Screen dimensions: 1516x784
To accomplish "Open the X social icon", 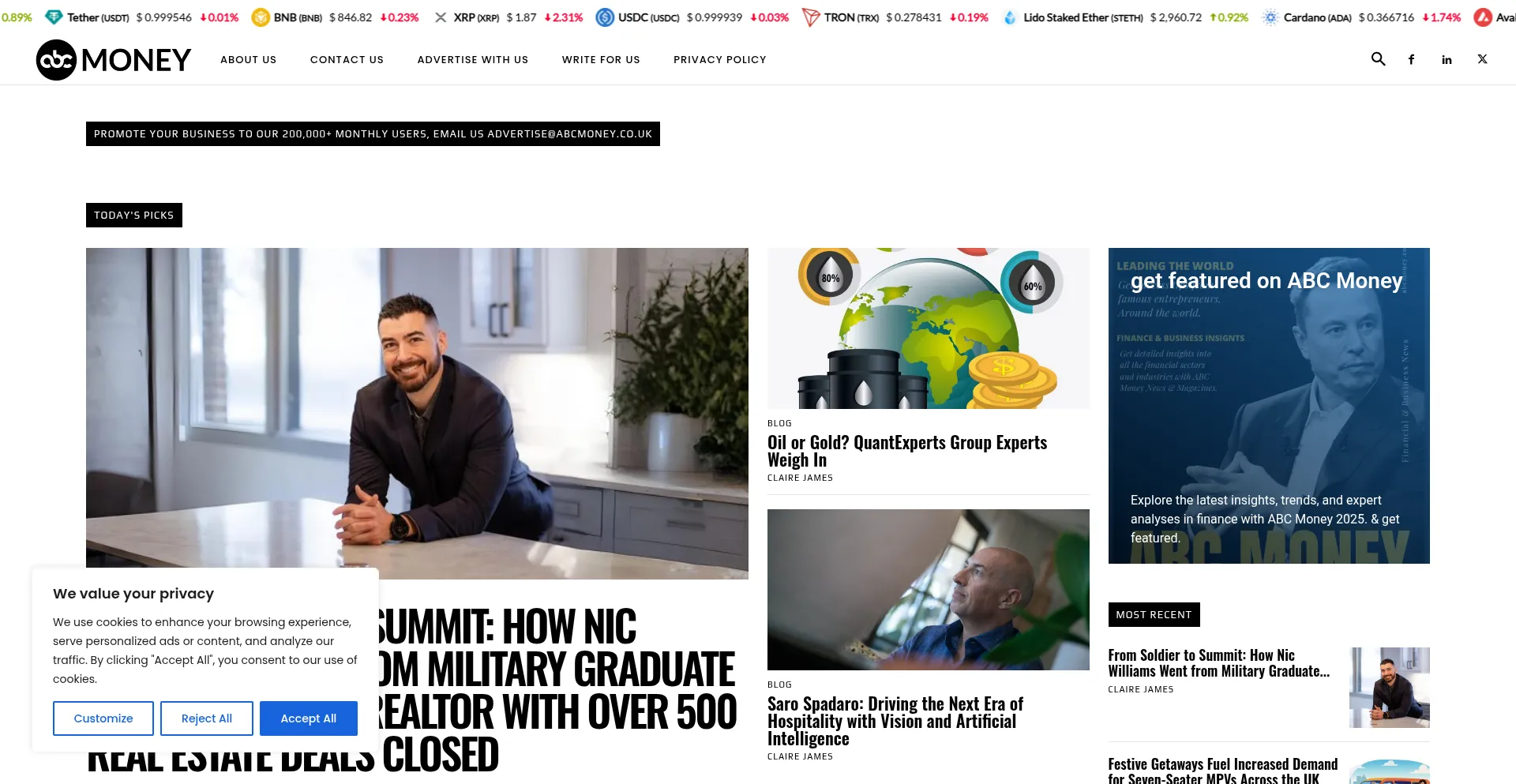I will click(x=1482, y=59).
